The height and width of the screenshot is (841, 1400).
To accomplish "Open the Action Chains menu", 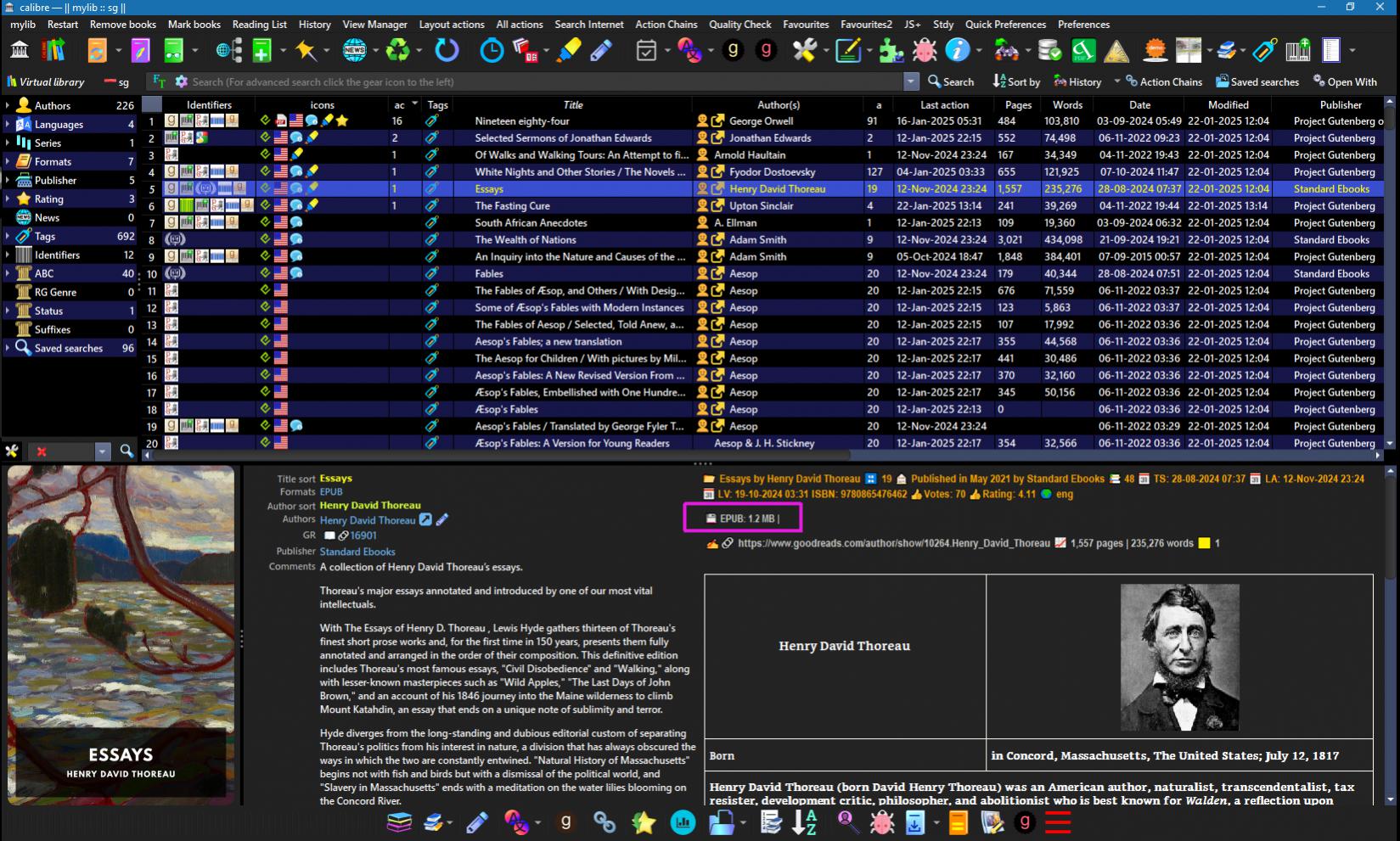I will click(666, 25).
